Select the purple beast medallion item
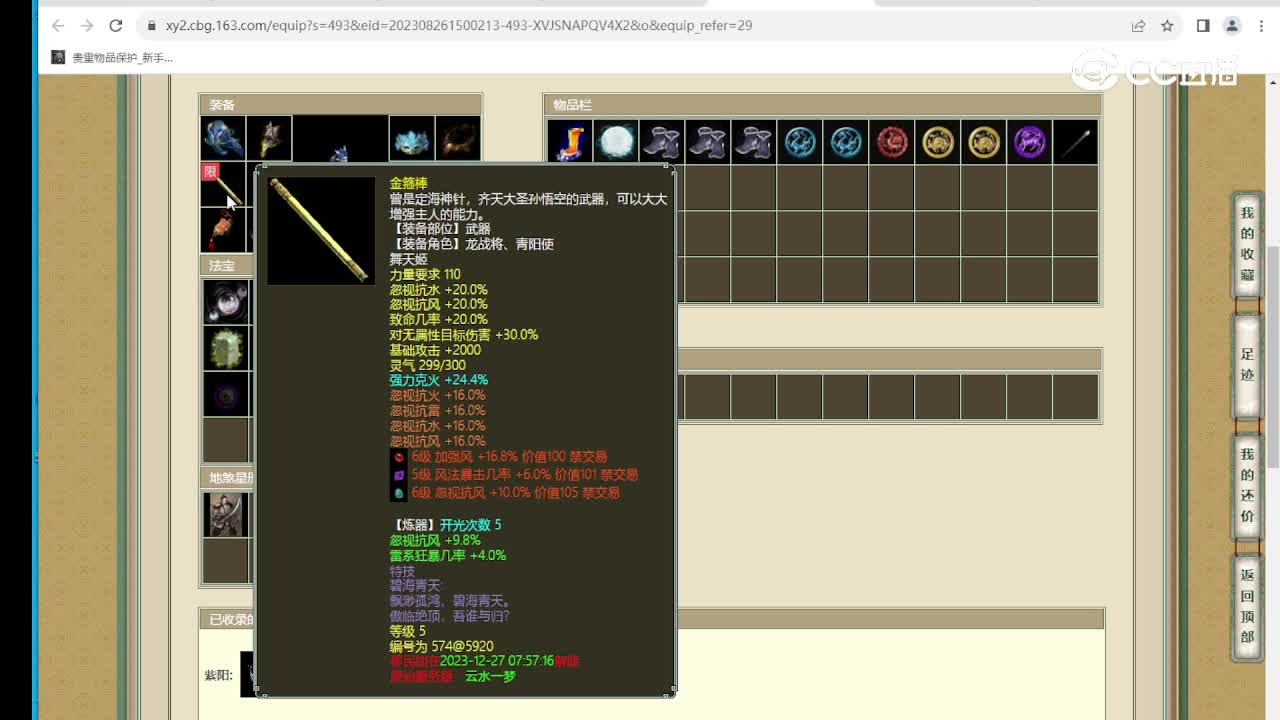The width and height of the screenshot is (1280, 720). coord(1030,142)
